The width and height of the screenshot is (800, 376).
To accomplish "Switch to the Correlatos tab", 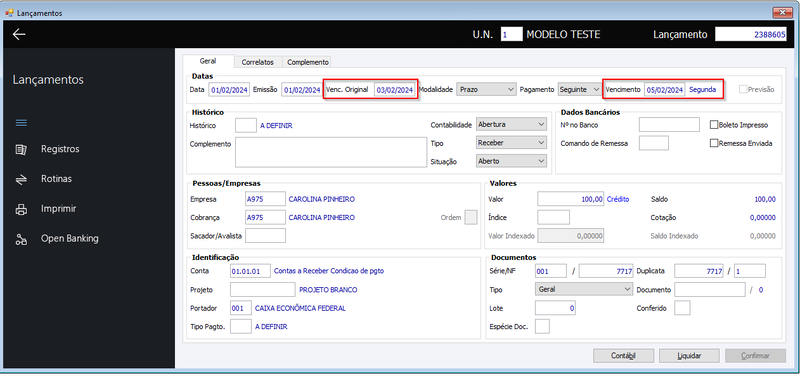I will tap(258, 62).
